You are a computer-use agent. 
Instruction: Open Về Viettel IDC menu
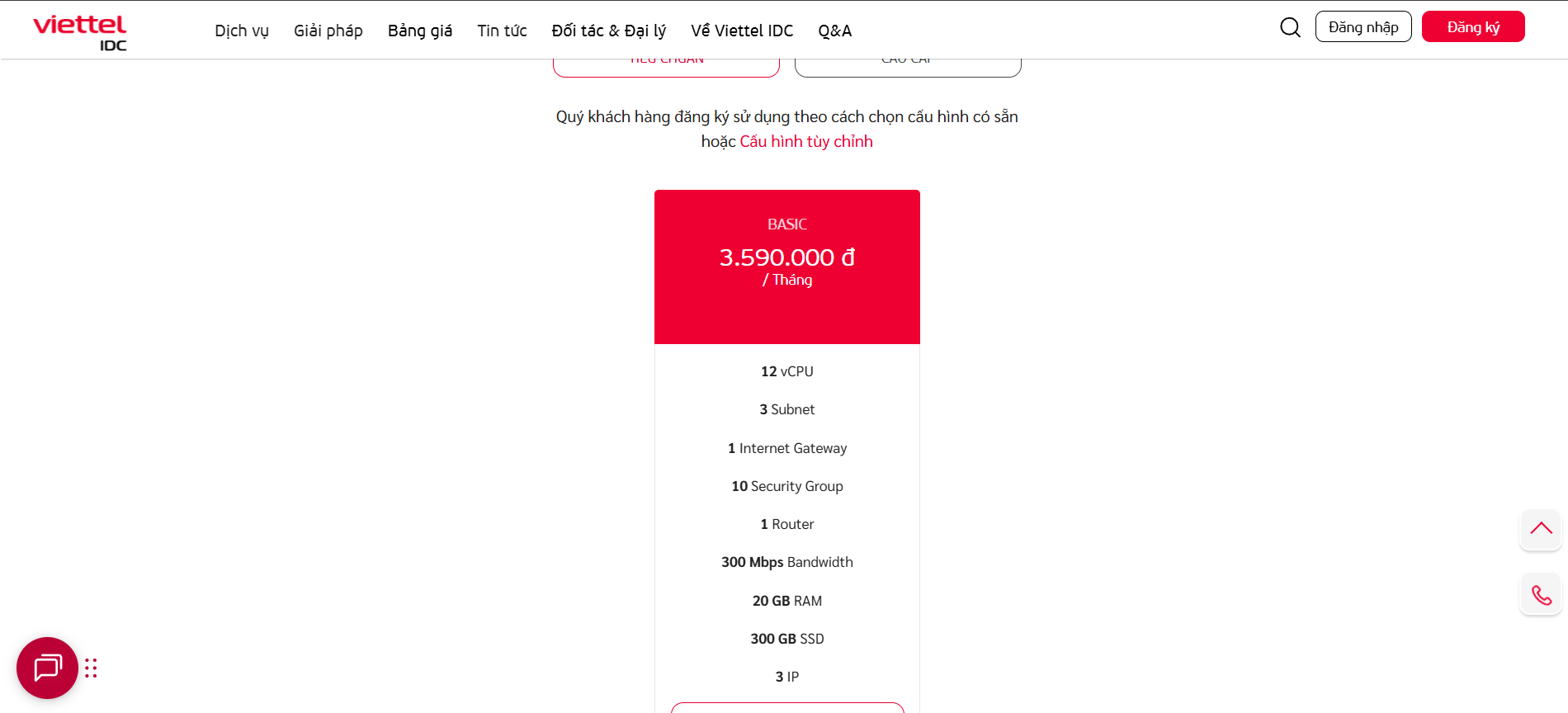coord(742,31)
